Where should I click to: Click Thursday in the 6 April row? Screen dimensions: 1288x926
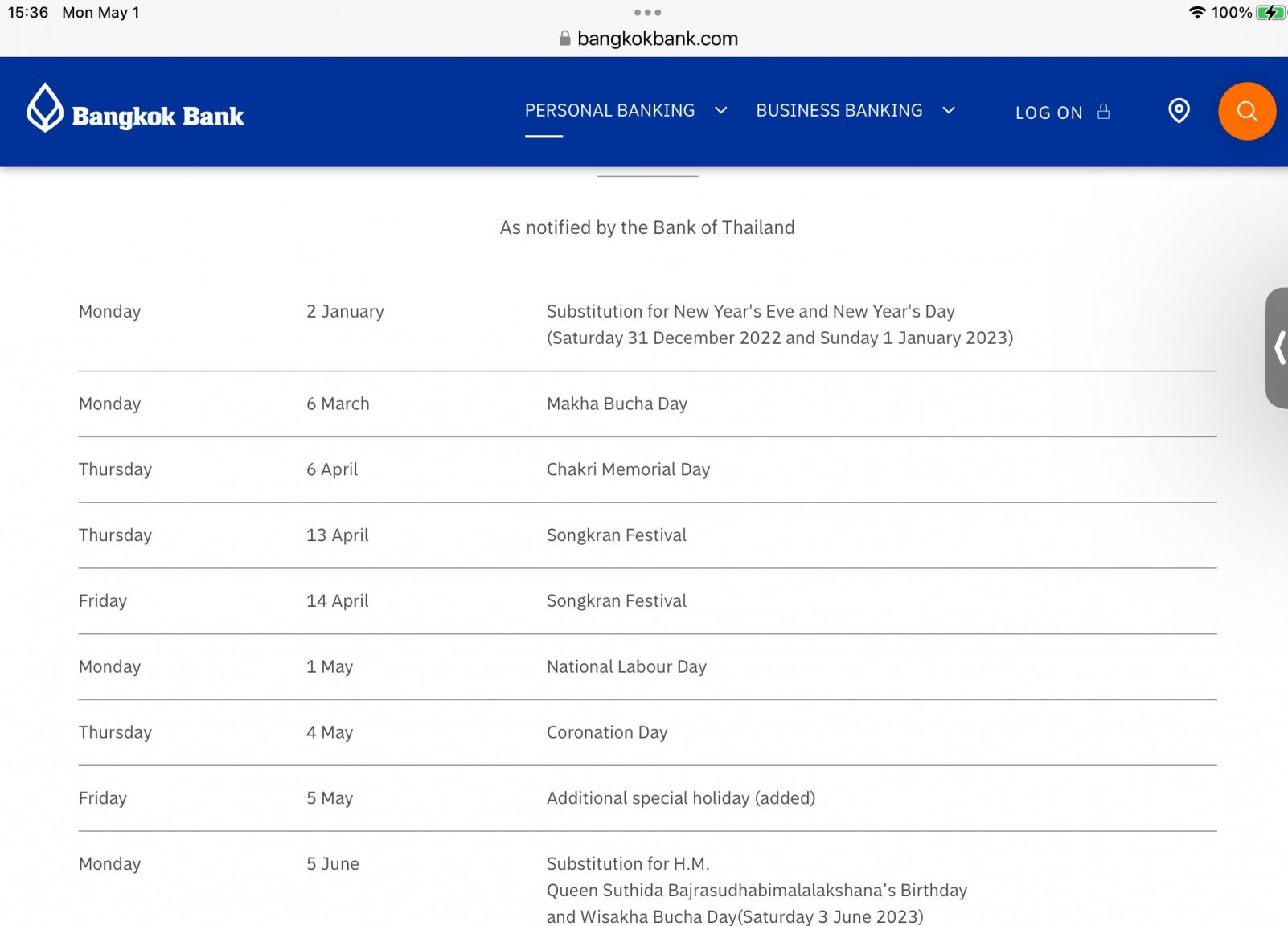click(115, 469)
